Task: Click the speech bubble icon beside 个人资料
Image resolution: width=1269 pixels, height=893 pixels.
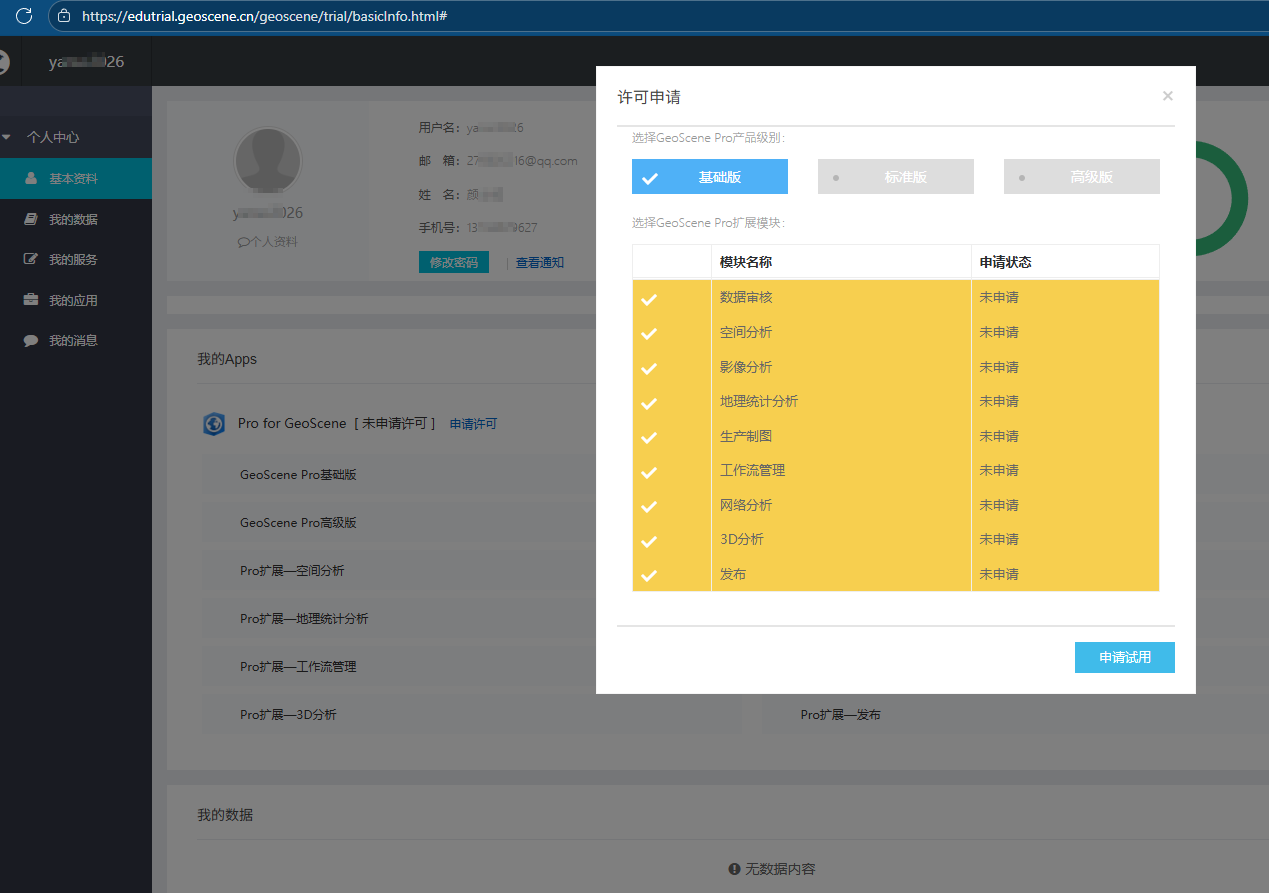Action: (x=243, y=242)
